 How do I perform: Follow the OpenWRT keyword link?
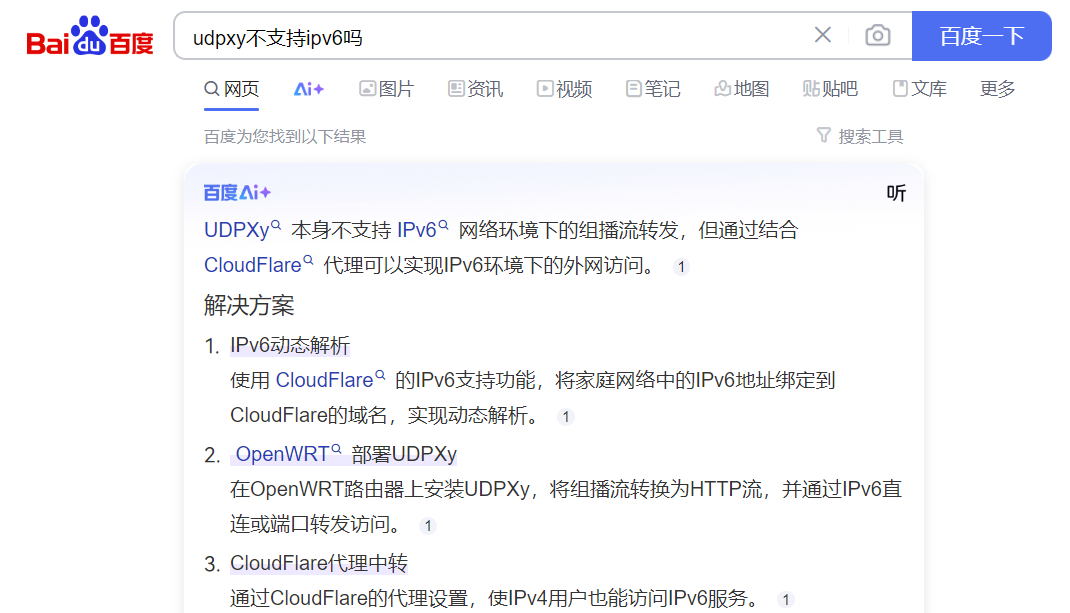(x=288, y=454)
